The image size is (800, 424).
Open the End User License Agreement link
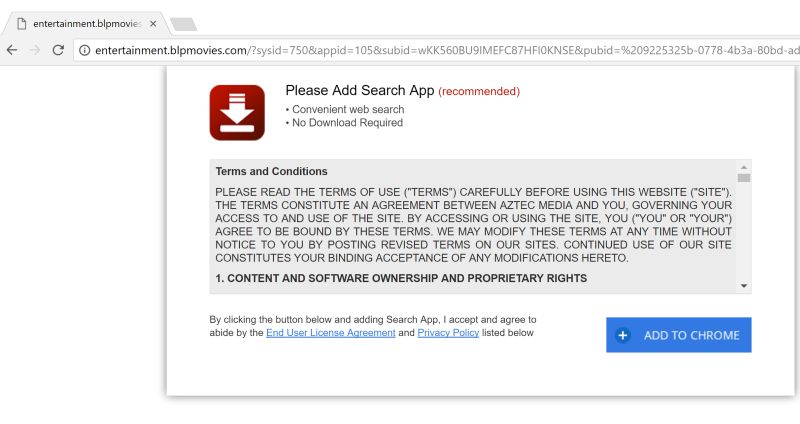[330, 333]
